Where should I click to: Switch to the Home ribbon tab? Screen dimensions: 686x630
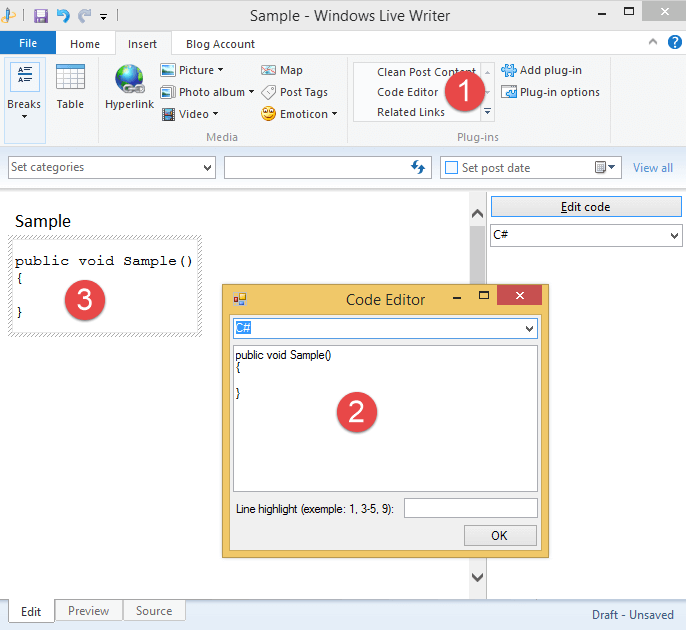click(85, 44)
